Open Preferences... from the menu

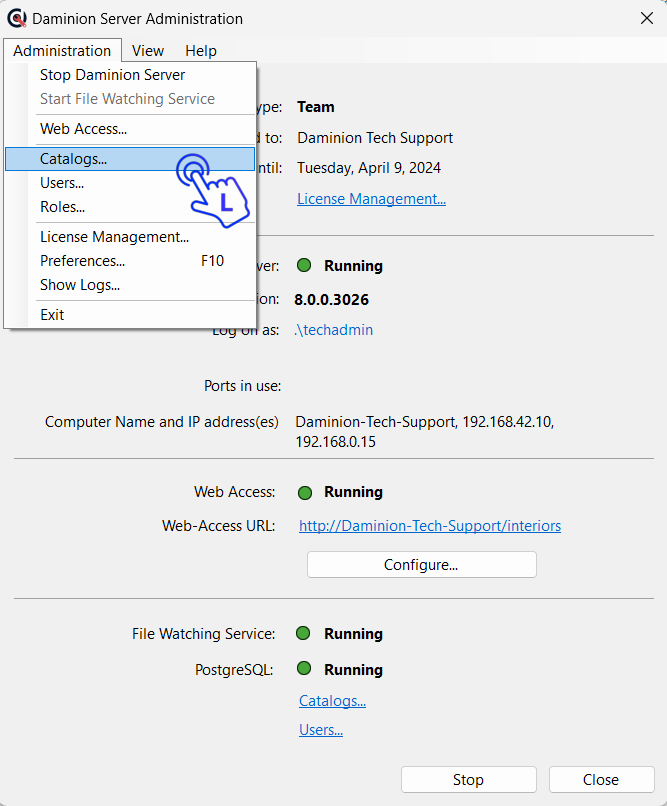click(x=82, y=261)
